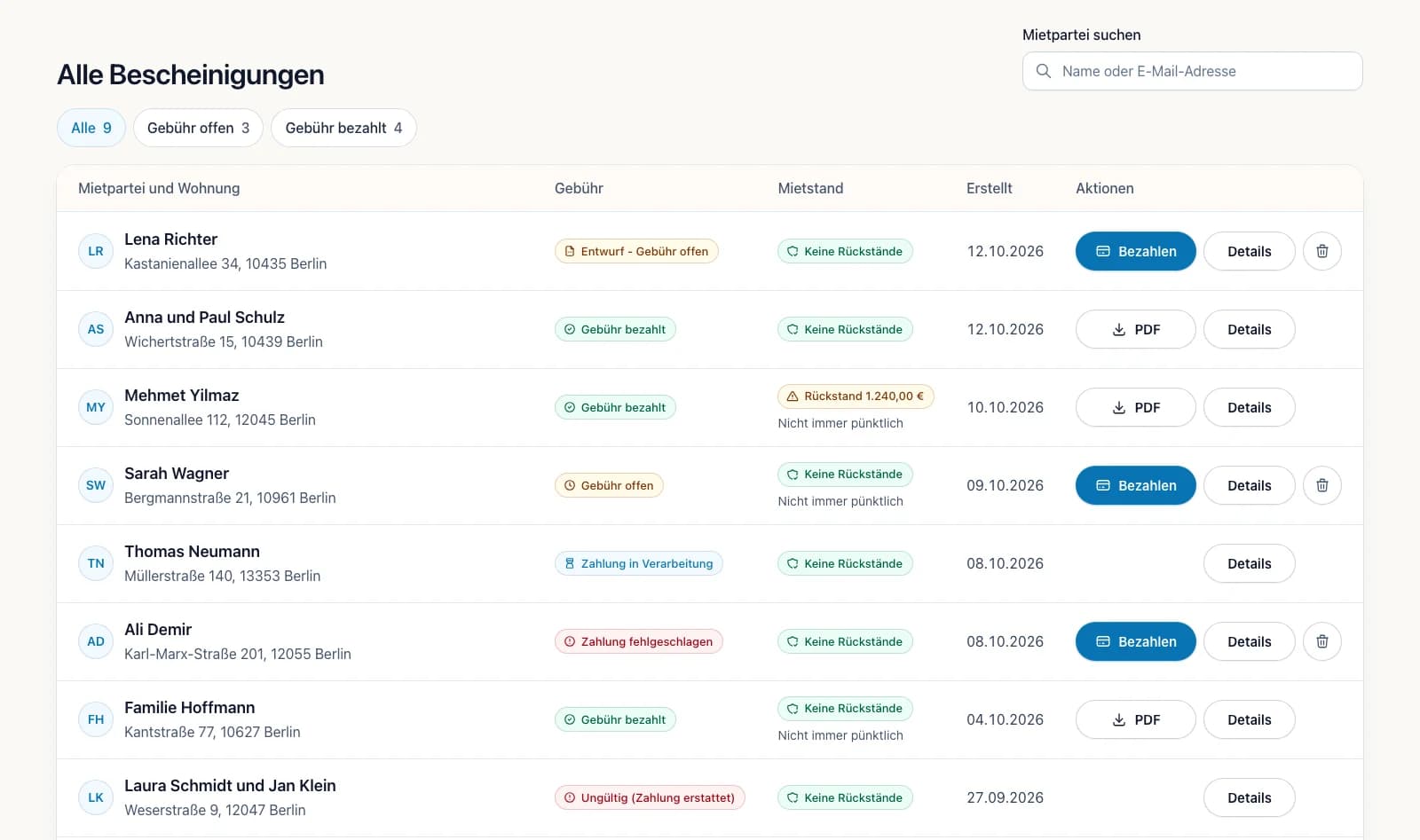Click date 27.09.2026
This screenshot has width=1420, height=840.
1005,797
